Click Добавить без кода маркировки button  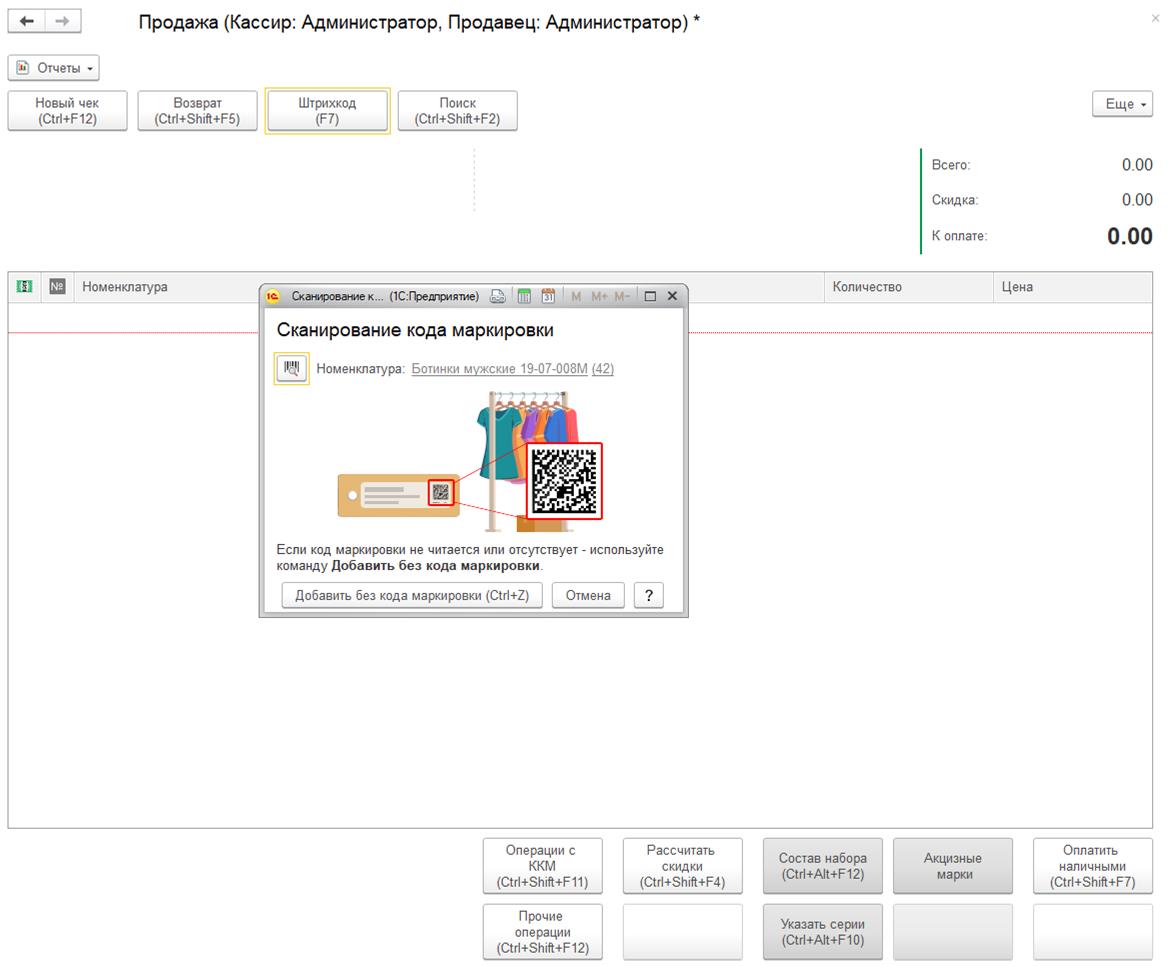[412, 595]
